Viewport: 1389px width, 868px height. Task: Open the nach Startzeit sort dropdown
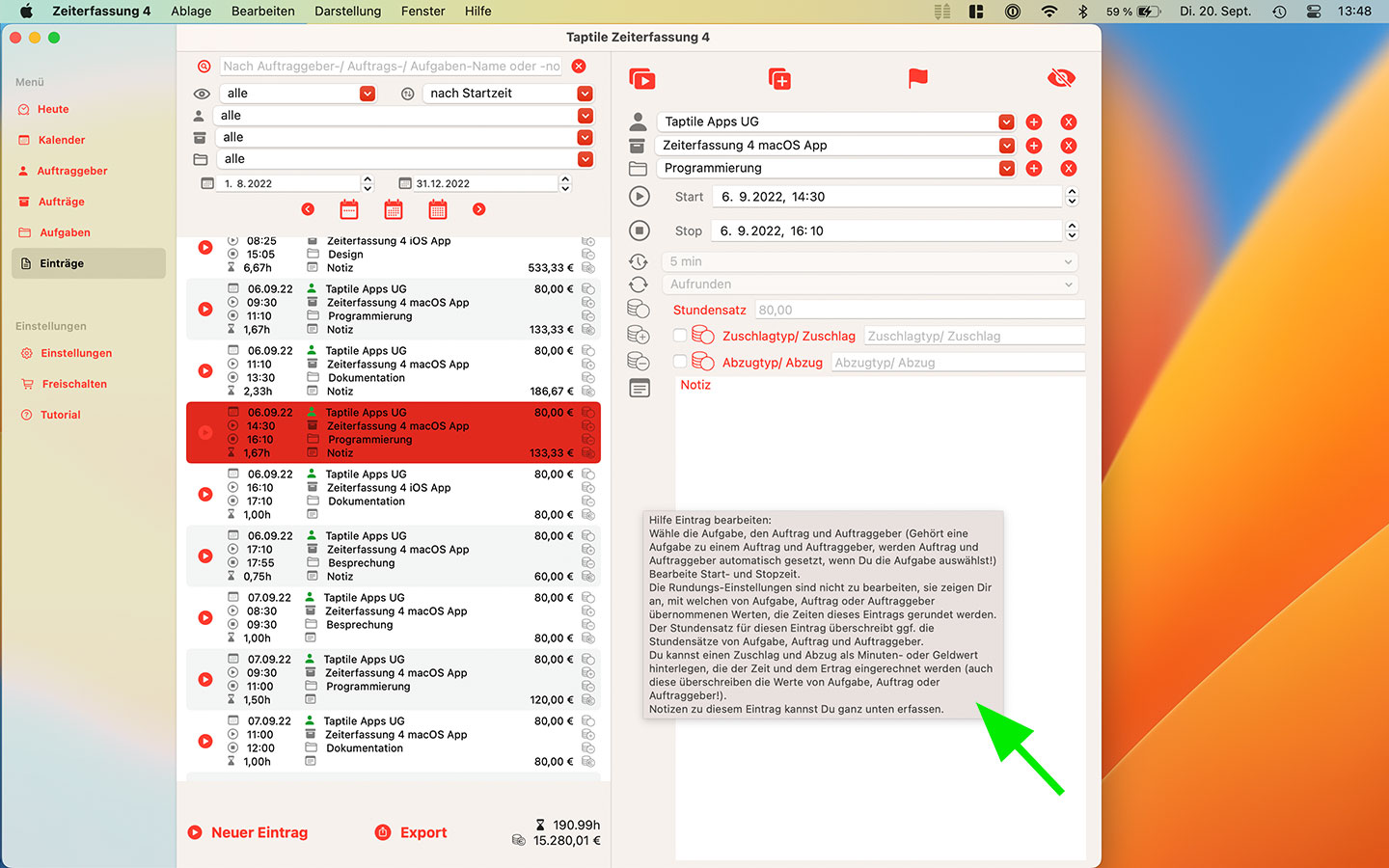click(x=508, y=94)
